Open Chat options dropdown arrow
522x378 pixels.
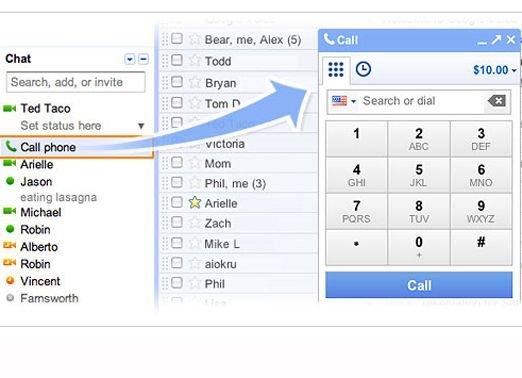click(x=129, y=59)
